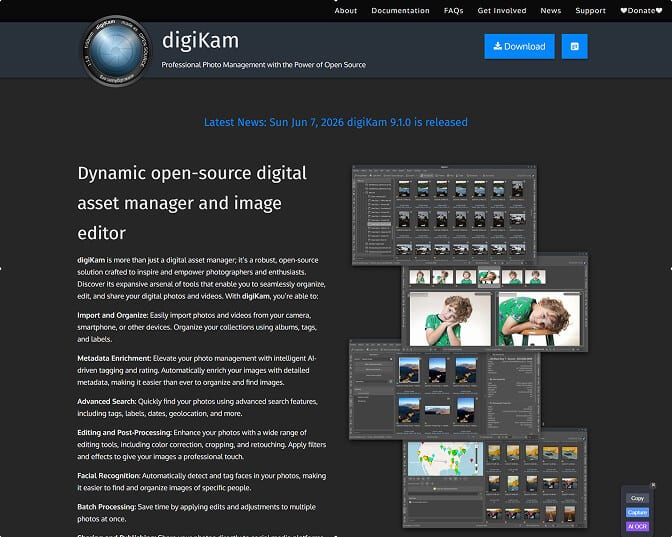Image resolution: width=672 pixels, height=537 pixels.
Task: Go to FAQs in the top navigation
Action: point(453,11)
